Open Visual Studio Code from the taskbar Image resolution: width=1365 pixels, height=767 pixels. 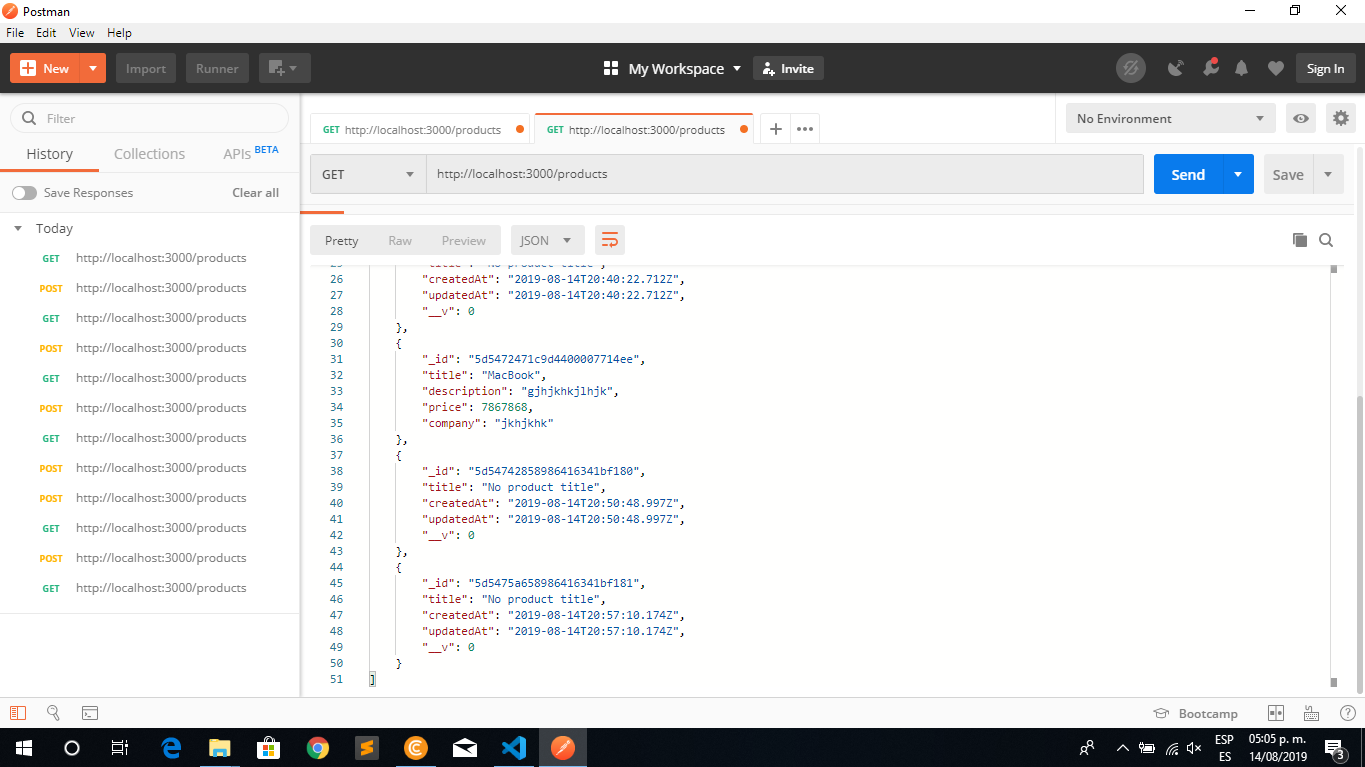tap(514, 747)
